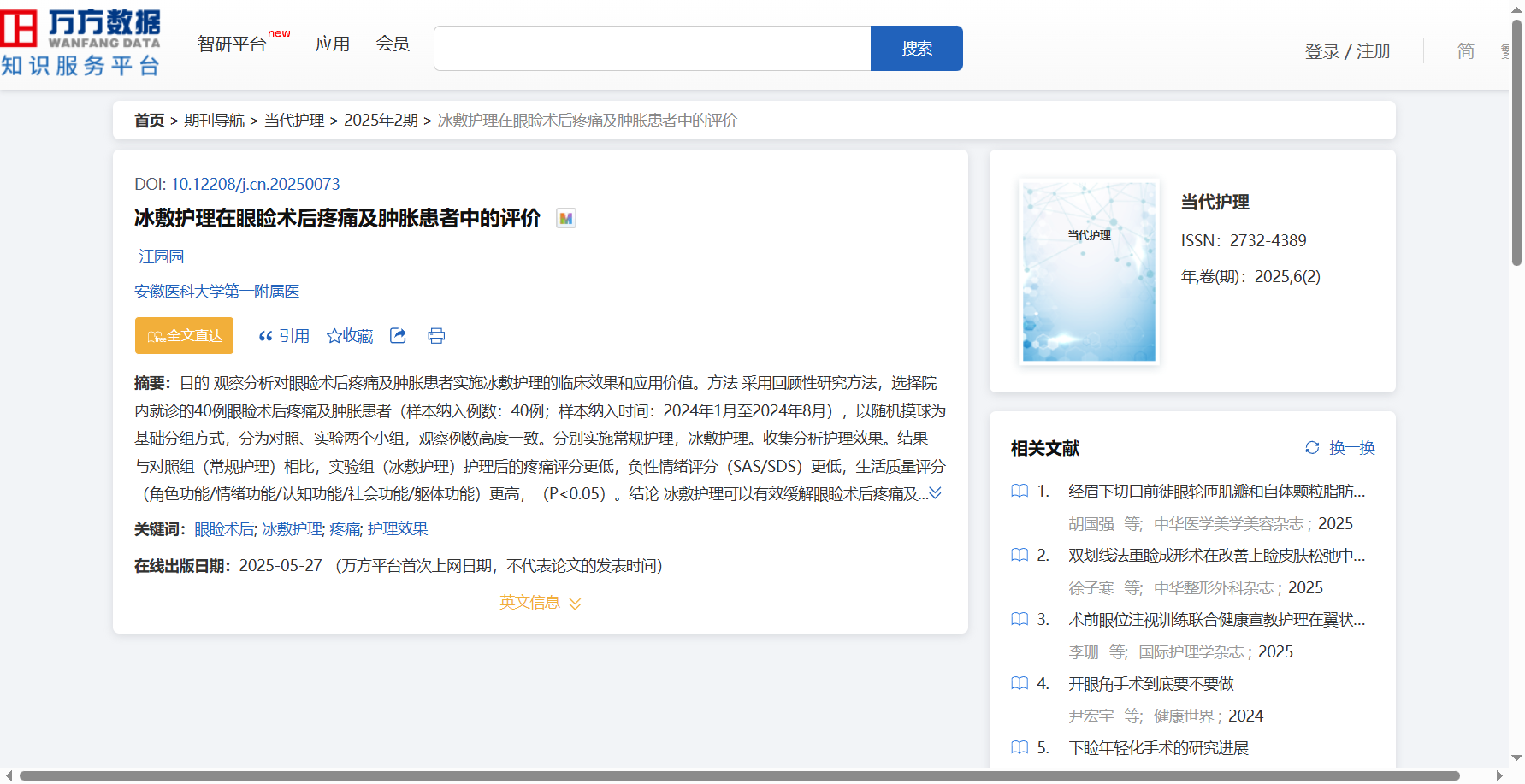Viewport: 1525px width, 784px height.
Task: Click the M badge icon beside article title
Action: click(x=565, y=219)
